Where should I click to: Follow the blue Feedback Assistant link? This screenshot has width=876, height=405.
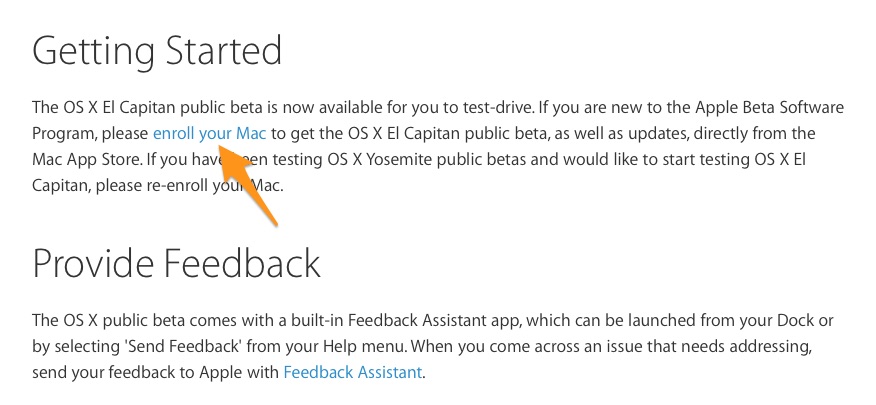coord(353,372)
